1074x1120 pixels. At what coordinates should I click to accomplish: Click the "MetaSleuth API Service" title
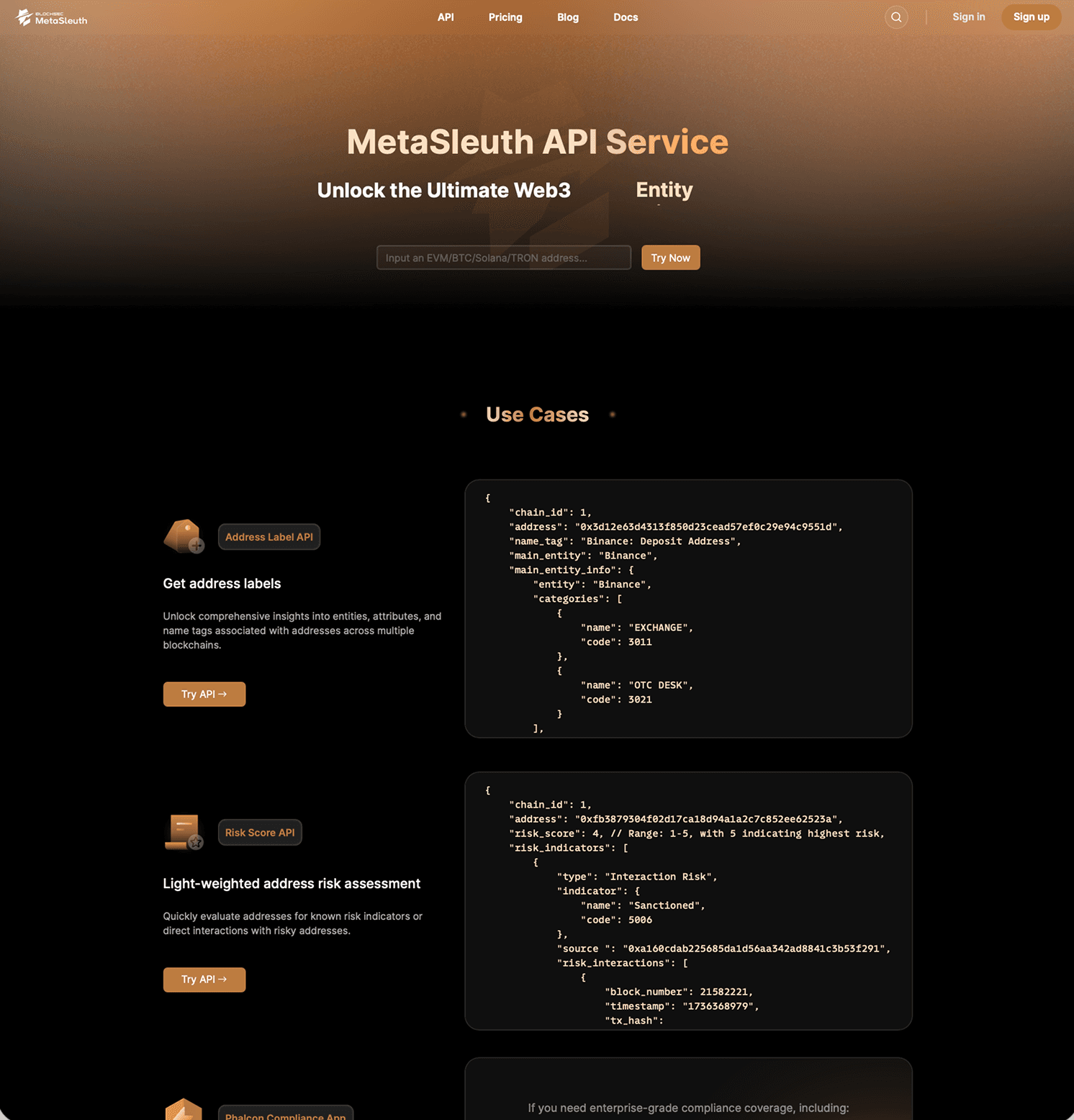click(538, 142)
